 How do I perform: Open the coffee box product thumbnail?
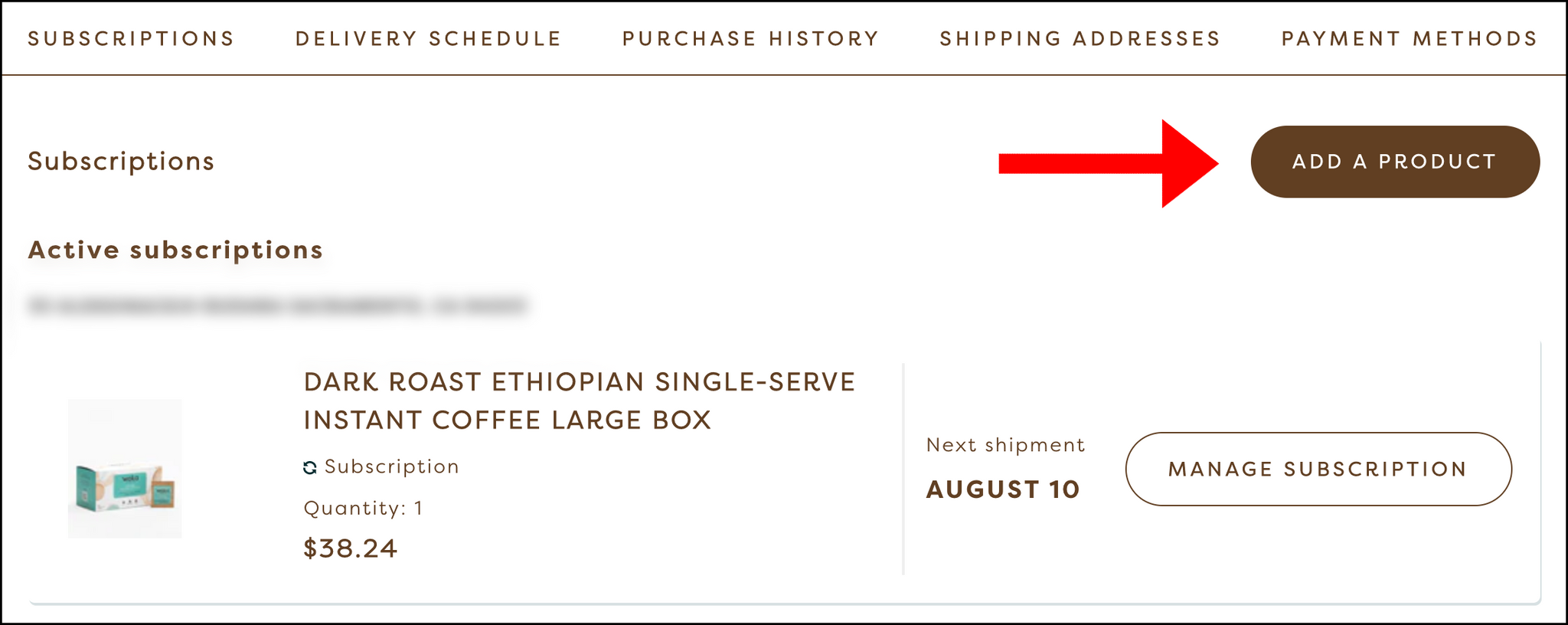tap(125, 468)
